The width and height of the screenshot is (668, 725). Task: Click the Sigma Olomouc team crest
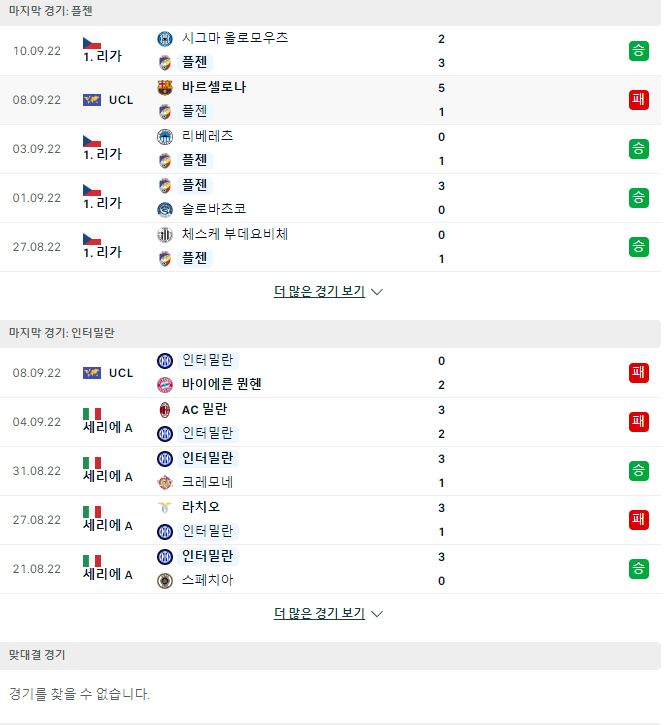pyautogui.click(x=165, y=38)
